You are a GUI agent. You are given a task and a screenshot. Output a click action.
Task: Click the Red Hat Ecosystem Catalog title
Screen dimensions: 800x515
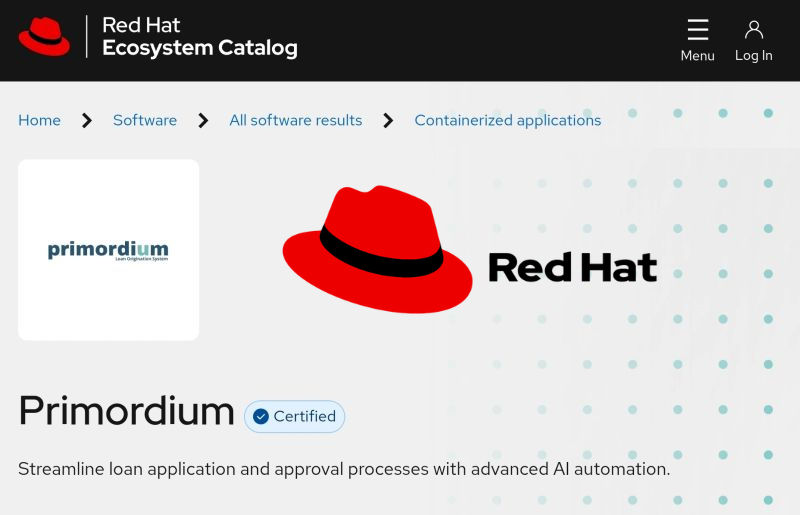click(199, 37)
